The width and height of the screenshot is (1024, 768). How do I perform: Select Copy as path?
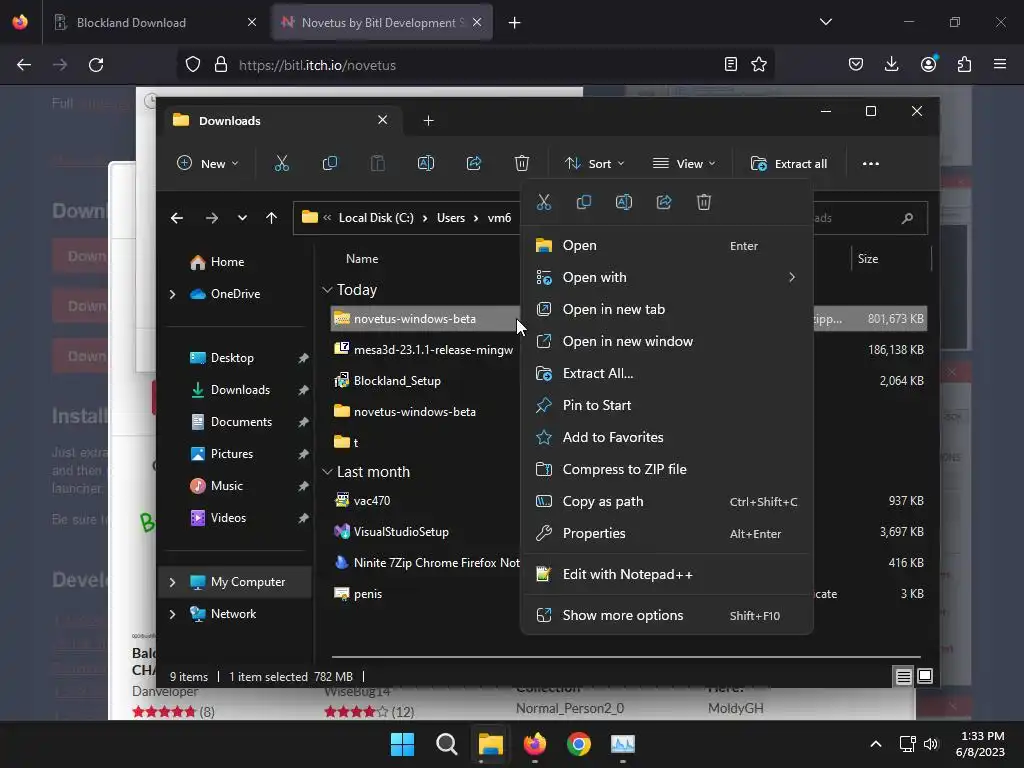(666, 502)
